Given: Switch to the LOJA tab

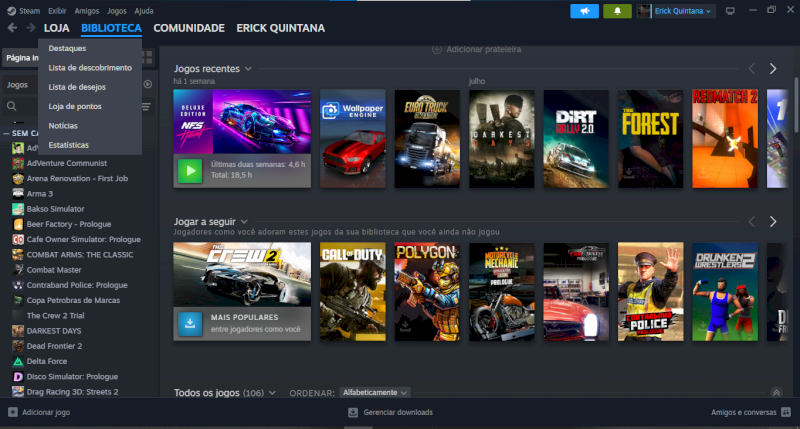Looking at the screenshot, I should point(57,28).
